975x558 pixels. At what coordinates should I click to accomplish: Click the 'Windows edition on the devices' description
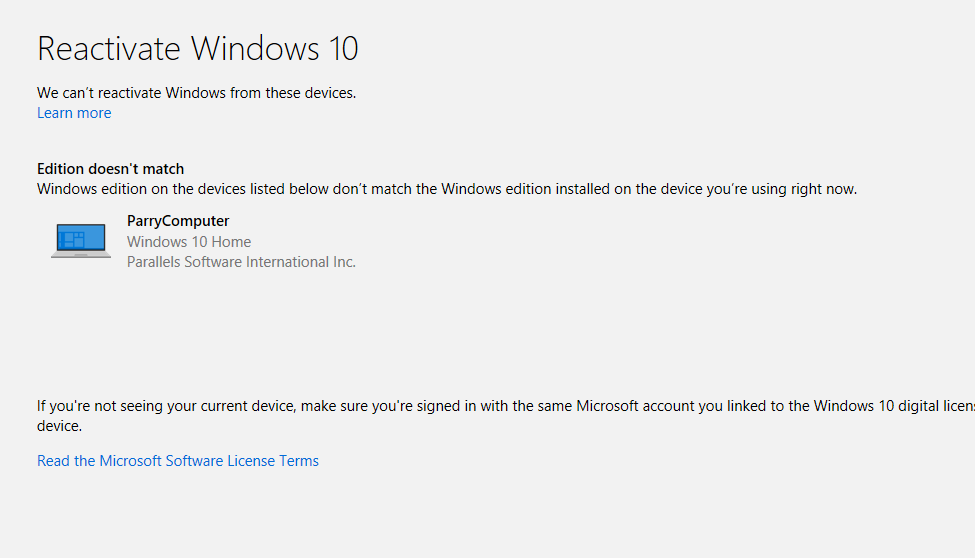(x=447, y=189)
